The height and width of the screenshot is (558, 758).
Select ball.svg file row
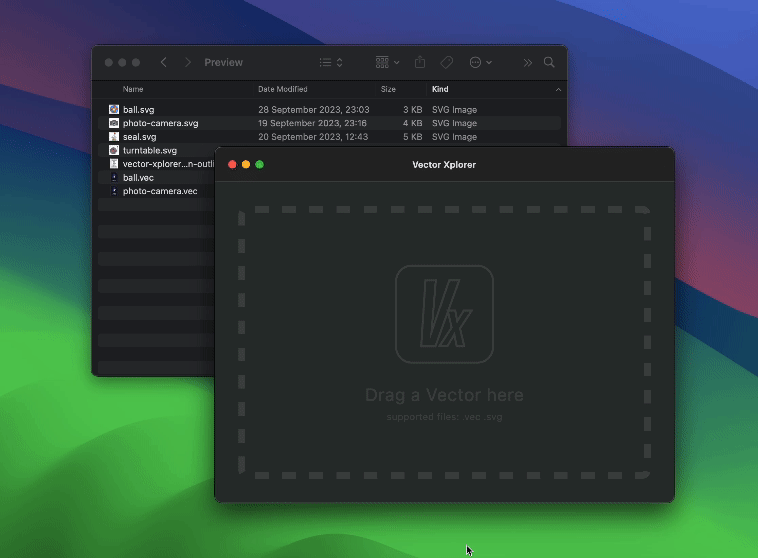(329, 110)
